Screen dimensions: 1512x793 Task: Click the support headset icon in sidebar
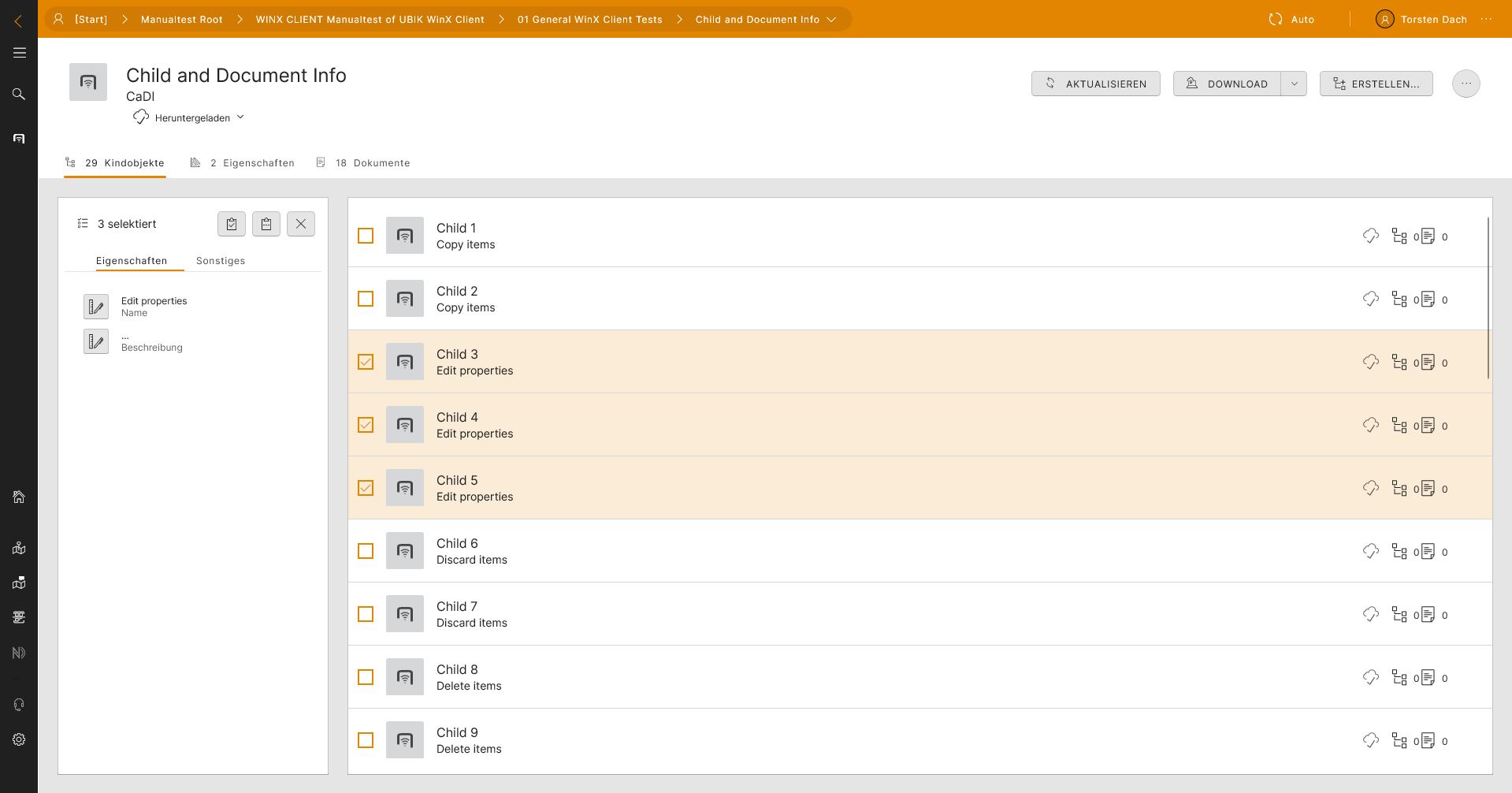(x=19, y=705)
